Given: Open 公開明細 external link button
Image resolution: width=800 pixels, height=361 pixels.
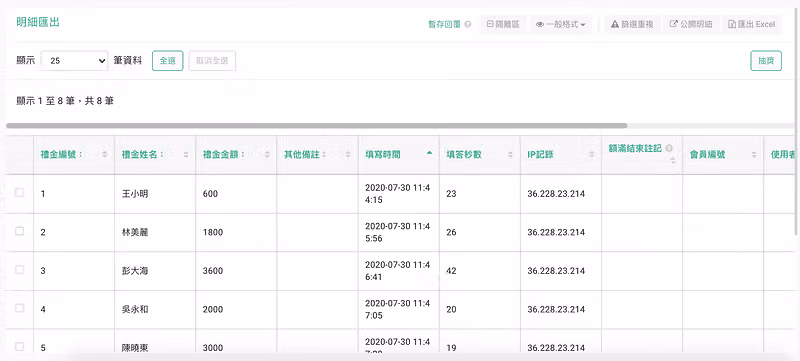Looking at the screenshot, I should coord(691,24).
